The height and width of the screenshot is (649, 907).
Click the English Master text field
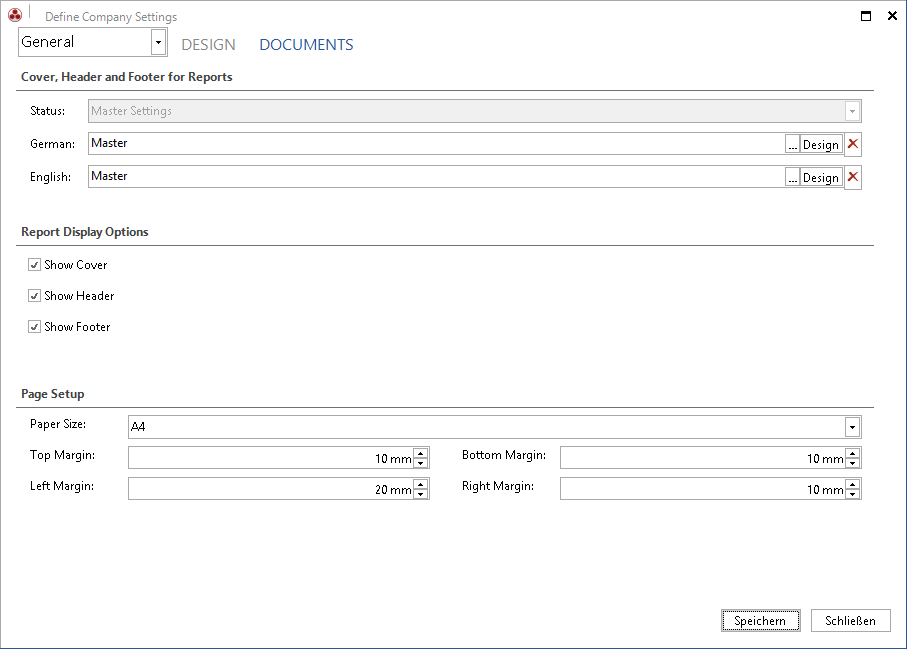pyautogui.click(x=436, y=176)
